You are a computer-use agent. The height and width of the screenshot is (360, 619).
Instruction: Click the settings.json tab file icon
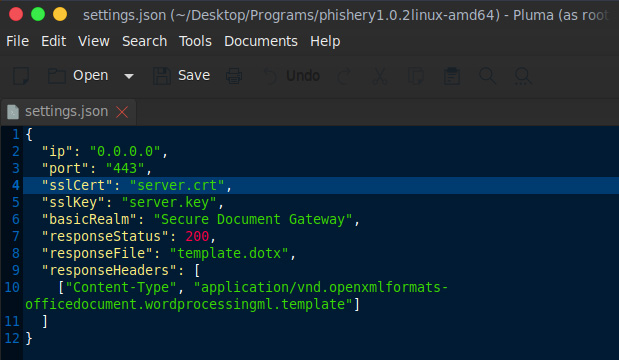point(13,112)
